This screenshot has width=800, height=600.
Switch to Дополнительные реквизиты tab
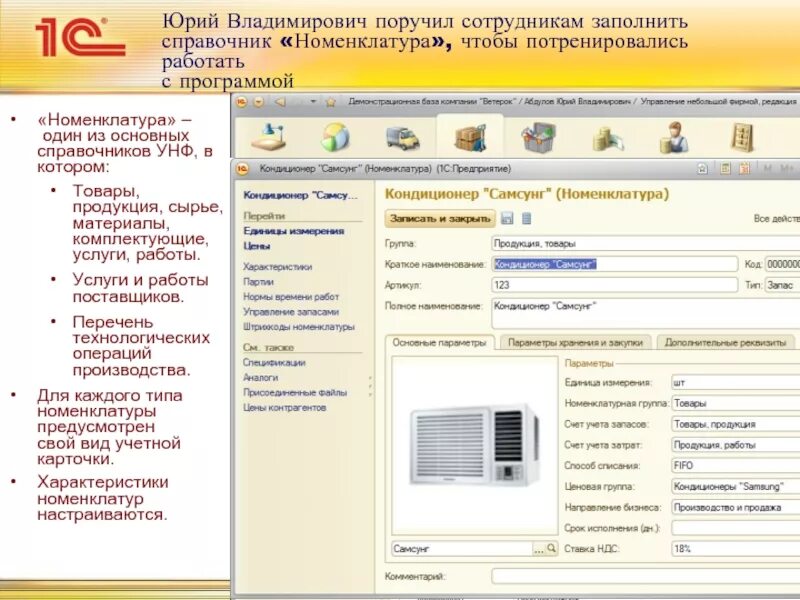pos(725,342)
